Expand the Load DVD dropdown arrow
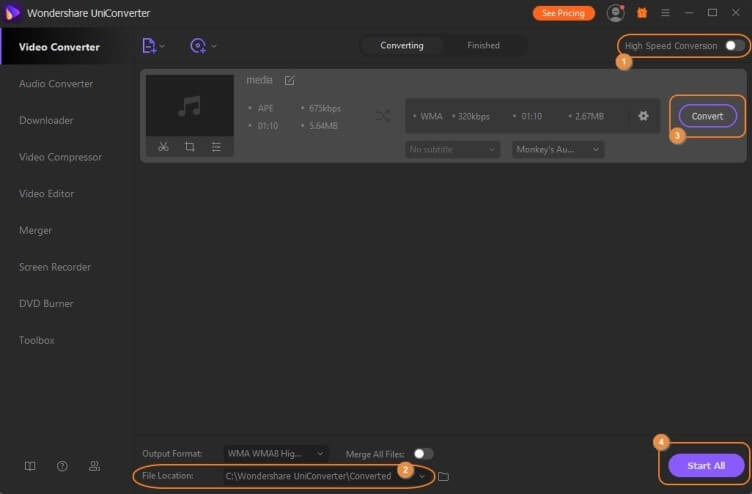 click(x=214, y=46)
